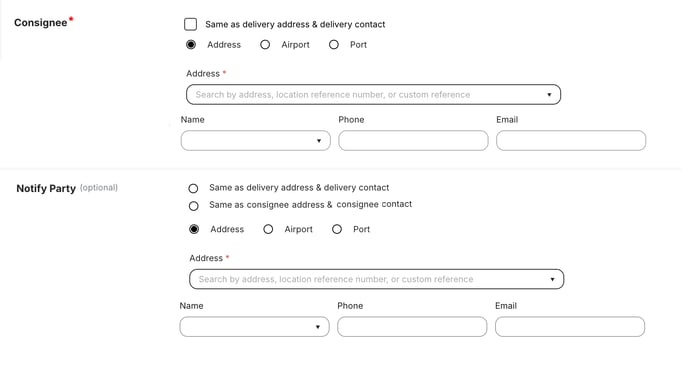688x370 pixels.
Task: Focus Notify Party Phone input field
Action: 412,327
